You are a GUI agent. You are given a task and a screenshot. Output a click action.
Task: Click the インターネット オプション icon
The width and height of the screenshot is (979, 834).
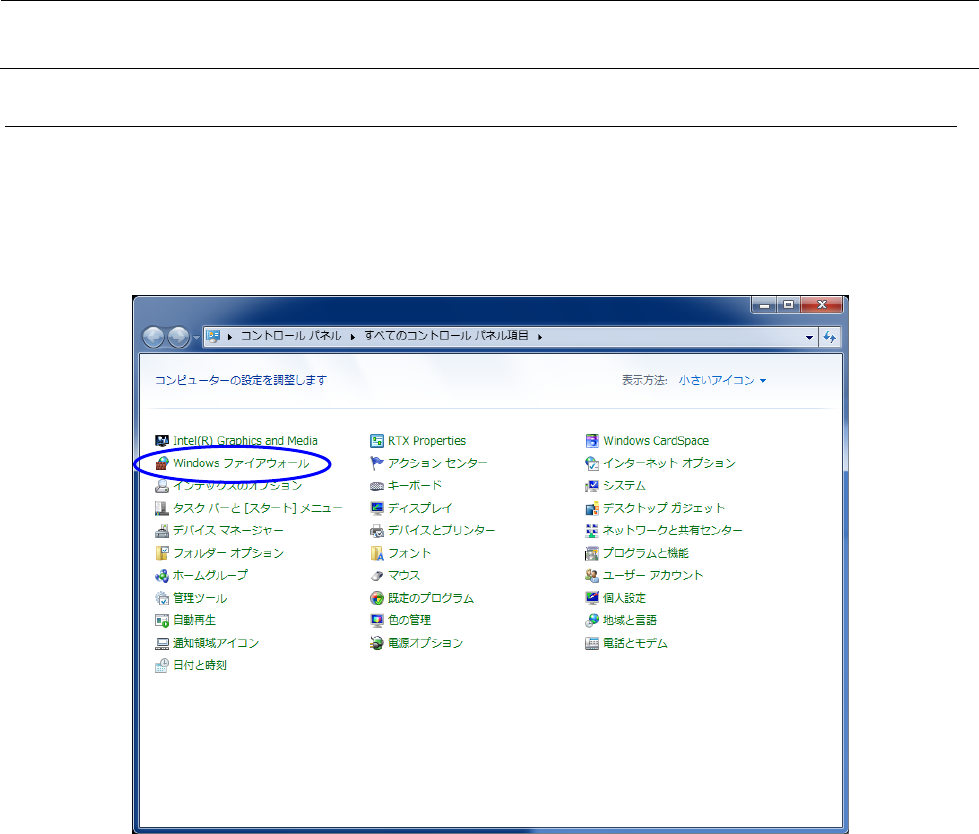pos(592,463)
